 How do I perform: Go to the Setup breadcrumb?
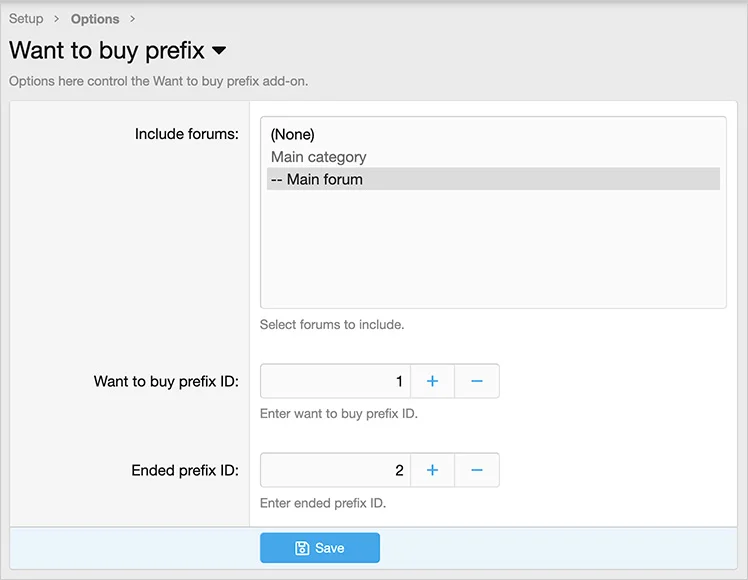[26, 19]
